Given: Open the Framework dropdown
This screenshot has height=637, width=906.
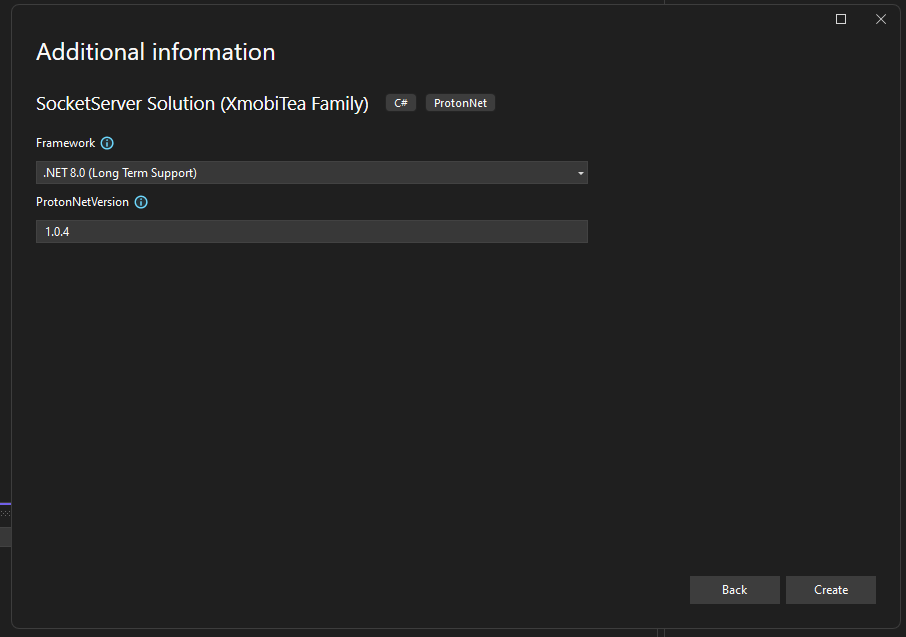Looking at the screenshot, I should click(x=311, y=173).
